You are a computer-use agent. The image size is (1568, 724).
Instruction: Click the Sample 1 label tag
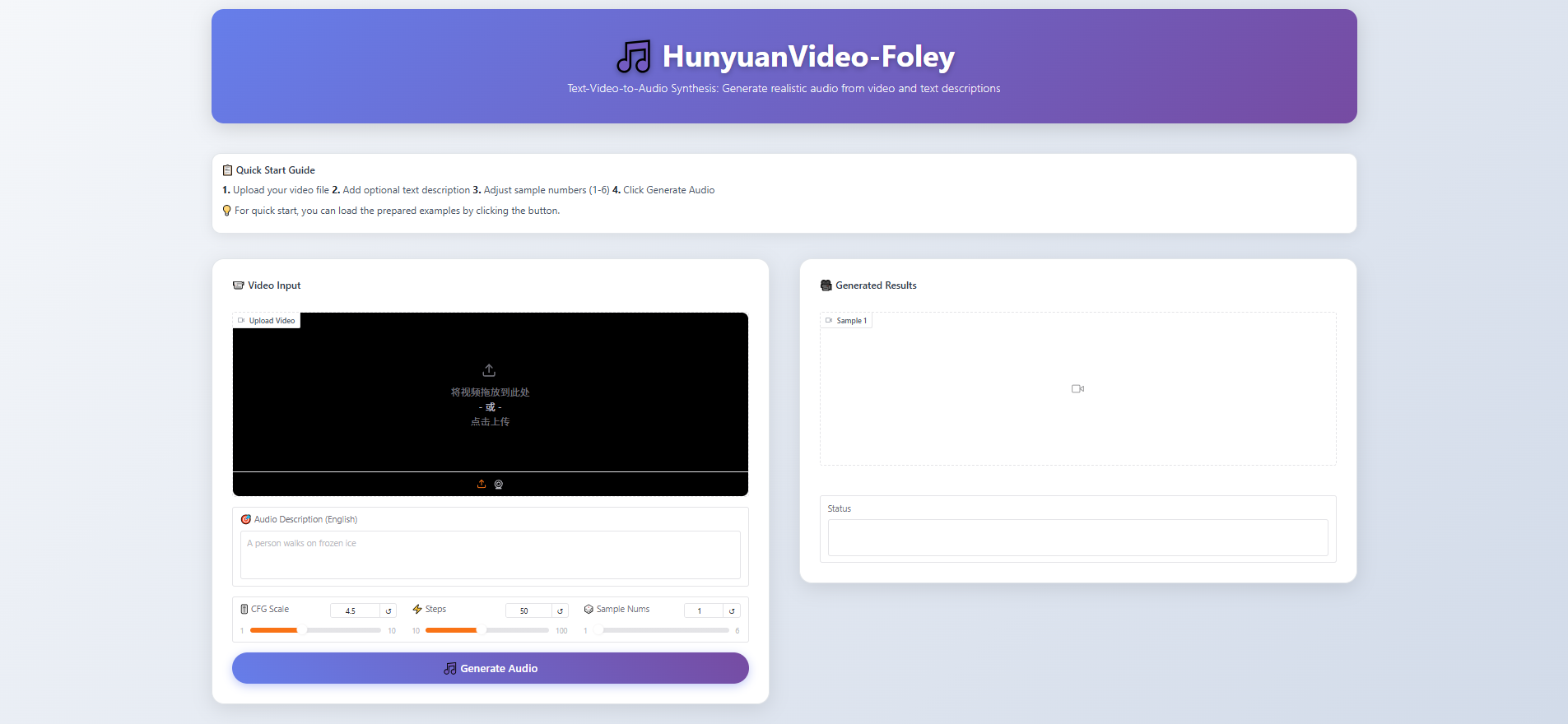click(x=846, y=321)
